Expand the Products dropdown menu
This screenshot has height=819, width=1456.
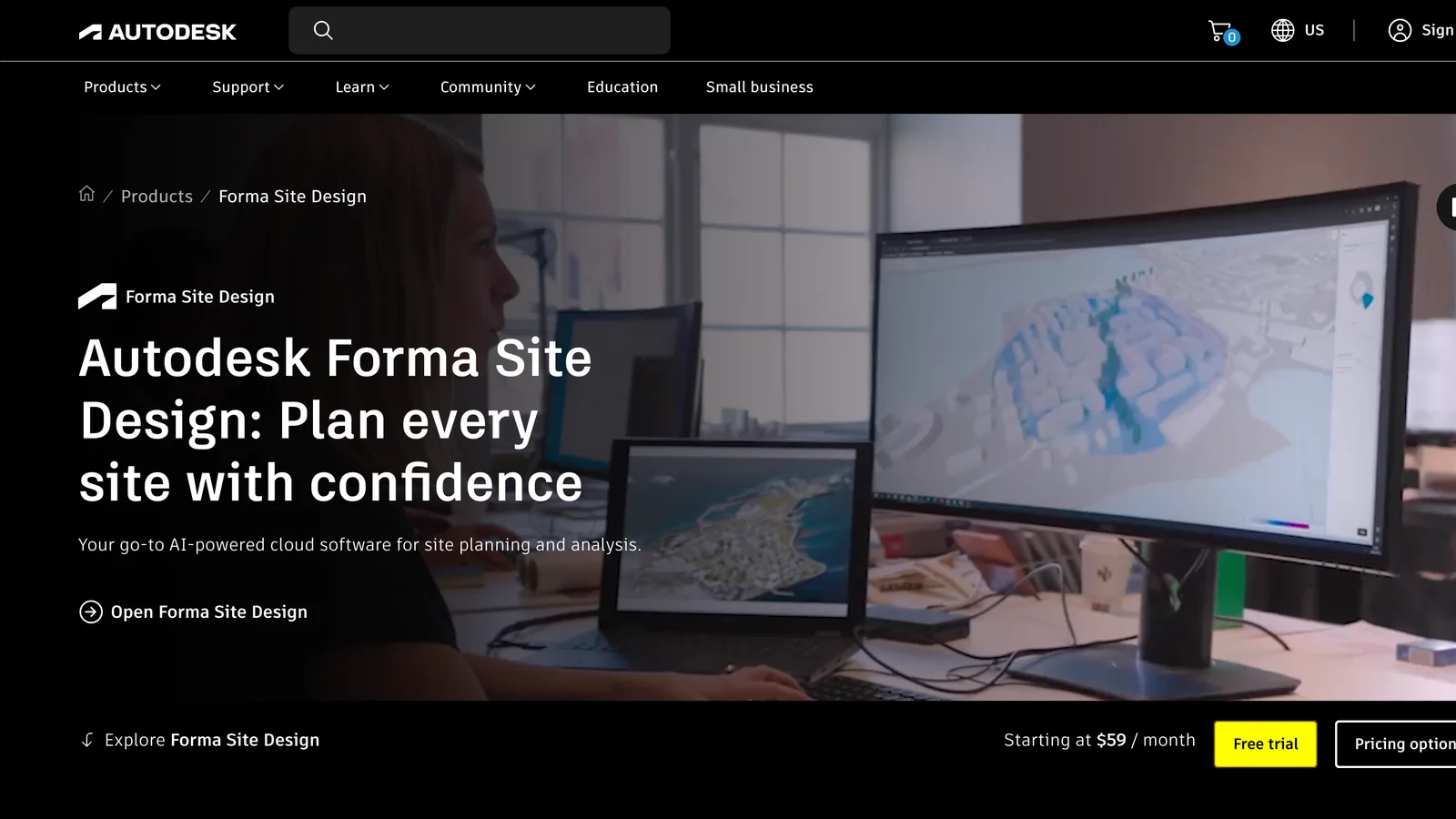[x=122, y=87]
